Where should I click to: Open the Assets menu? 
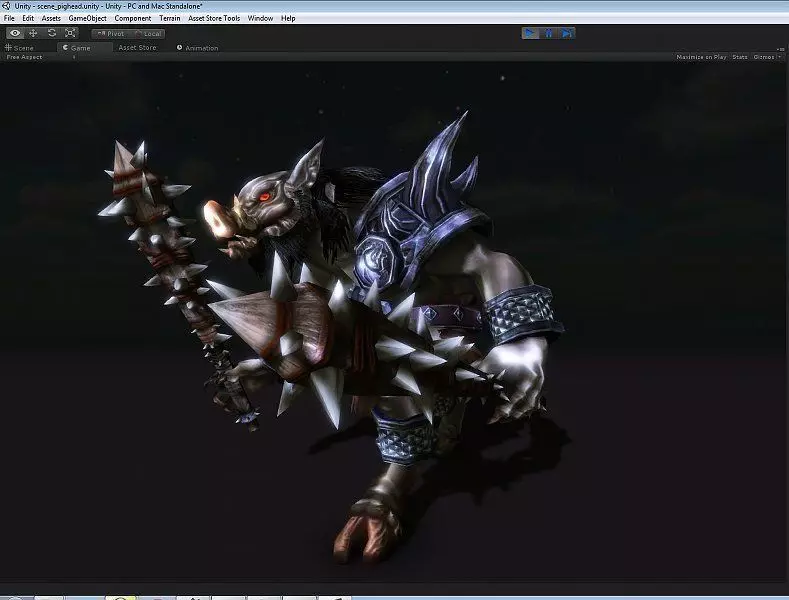pyautogui.click(x=51, y=18)
